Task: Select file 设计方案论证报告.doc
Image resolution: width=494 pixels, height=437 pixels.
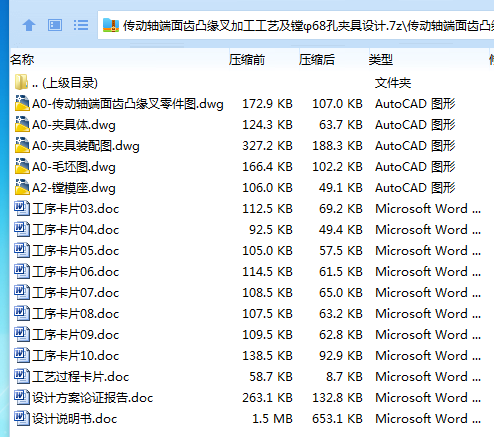Action: (93, 398)
